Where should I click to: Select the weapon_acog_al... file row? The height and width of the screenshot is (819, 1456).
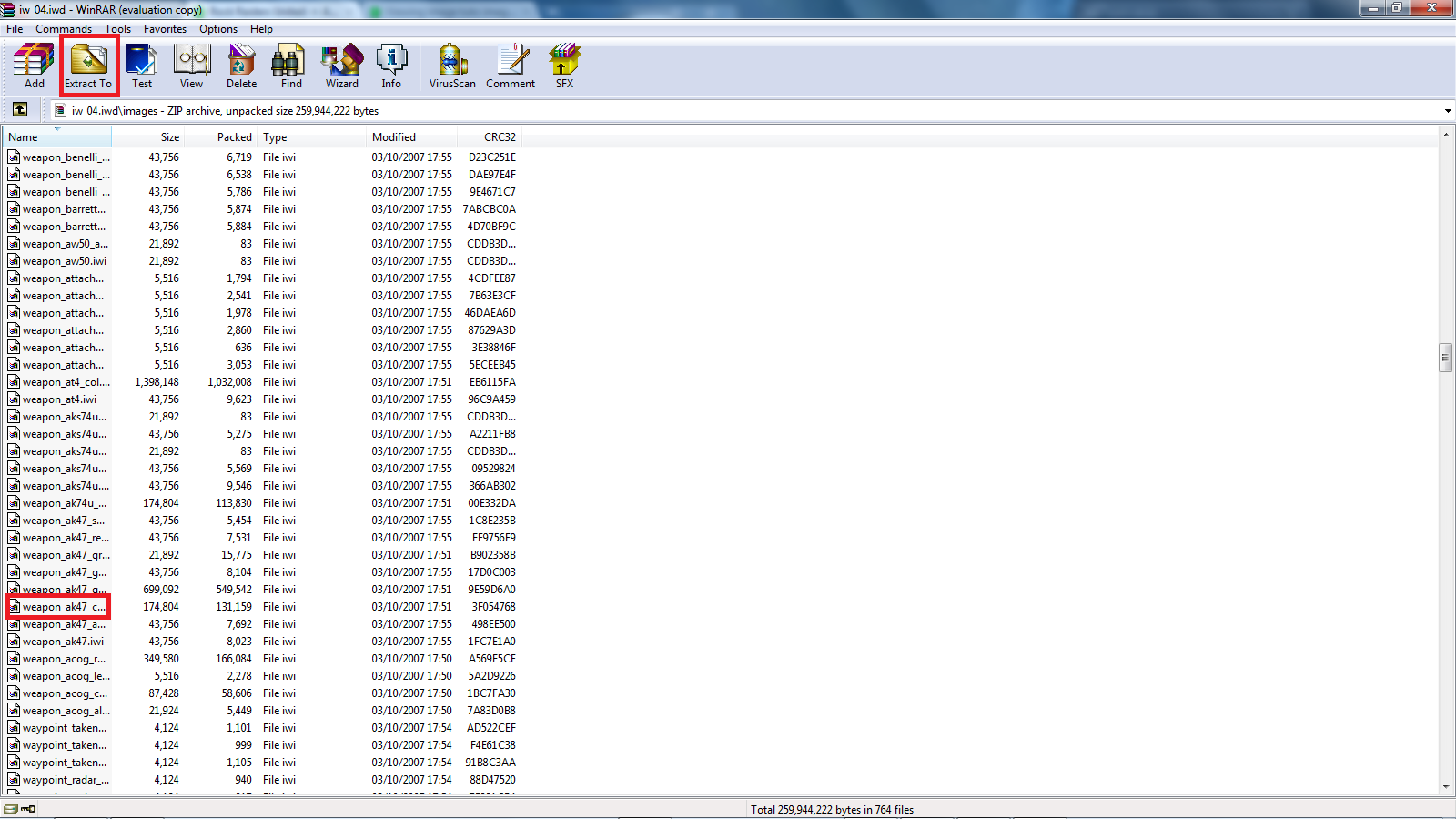[262, 711]
